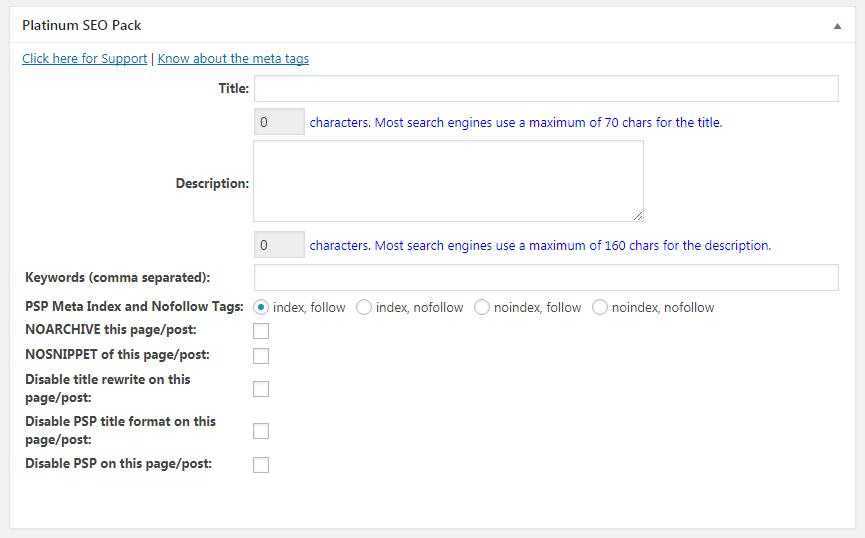This screenshot has width=865, height=538.
Task: Choose the noindex, follow radio option
Action: (482, 308)
